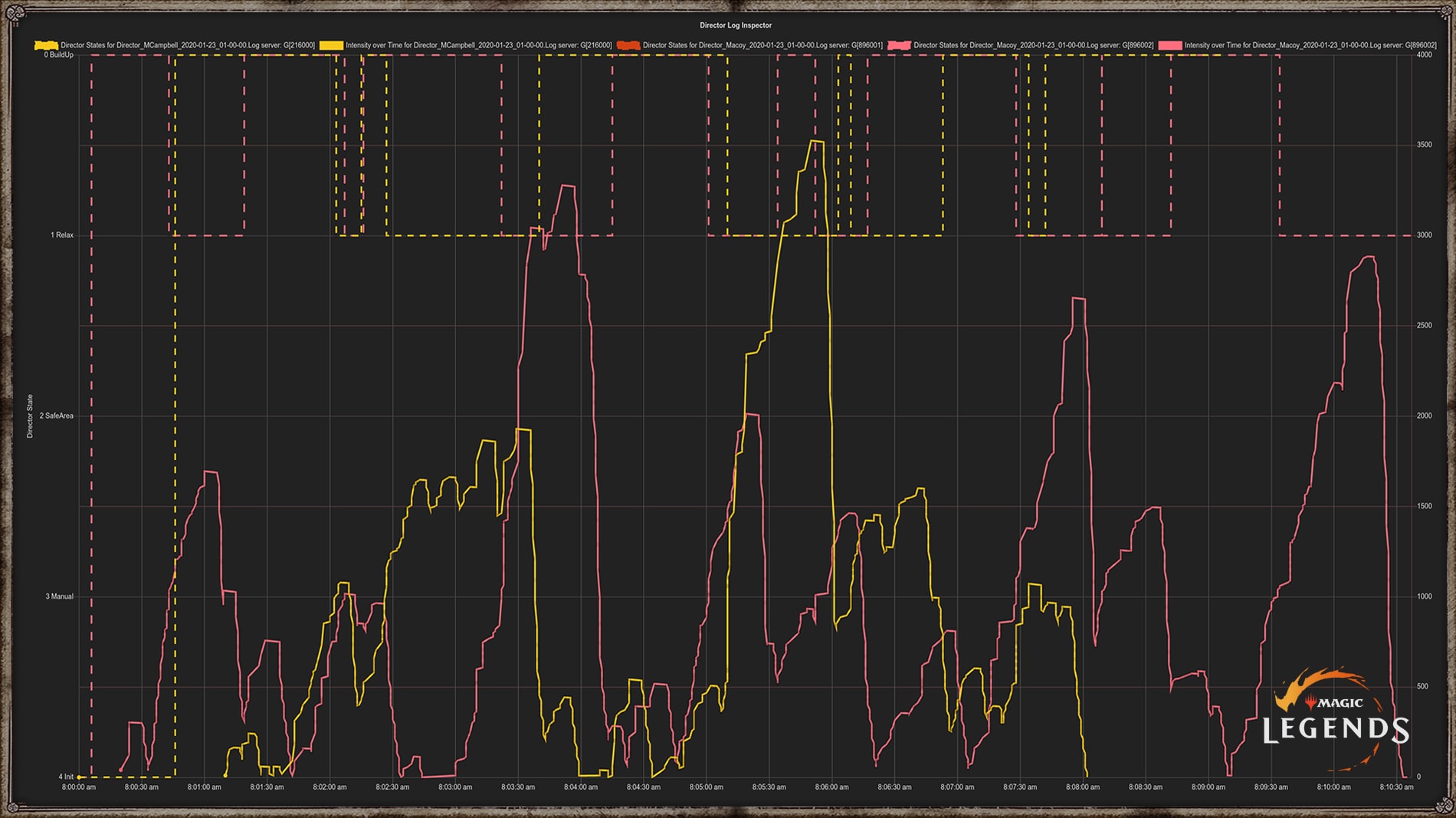Click the 1000 intensity axis value

click(1425, 596)
